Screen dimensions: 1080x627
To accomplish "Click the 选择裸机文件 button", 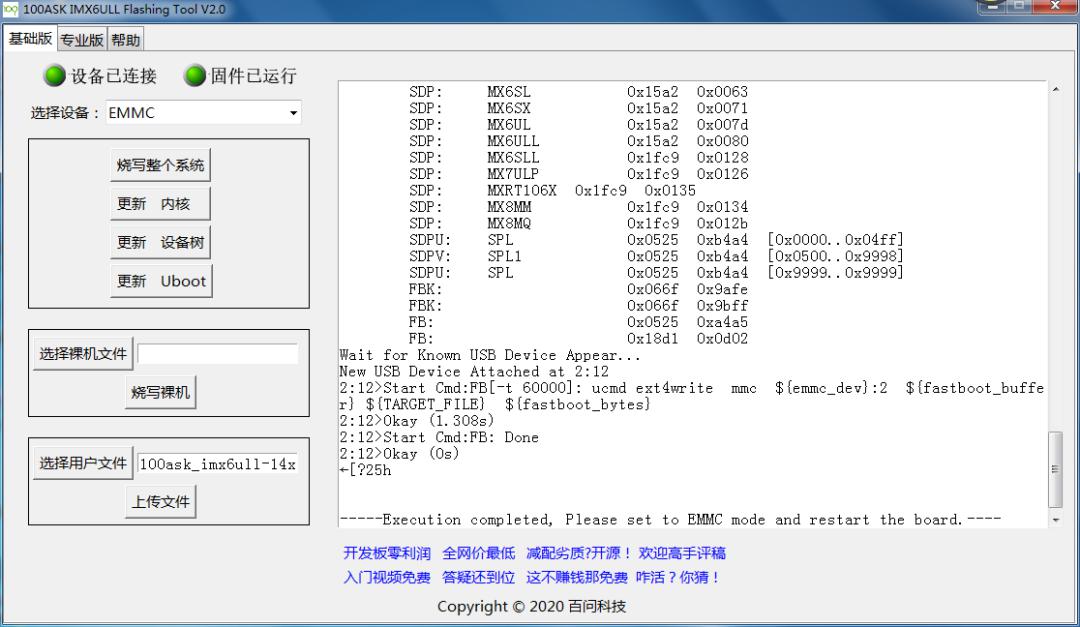I will [x=83, y=354].
